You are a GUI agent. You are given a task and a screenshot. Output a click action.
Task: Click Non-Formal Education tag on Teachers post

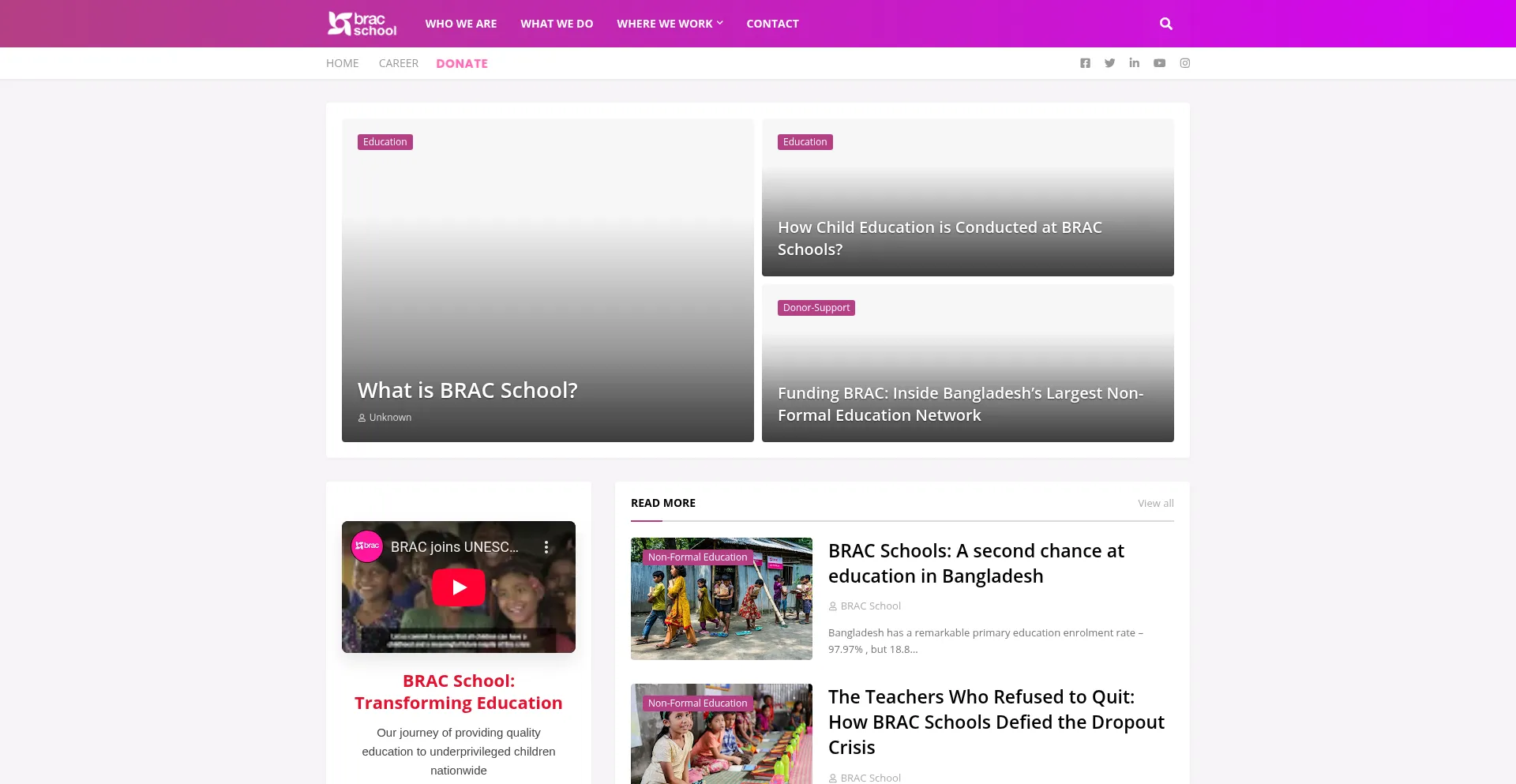click(697, 703)
